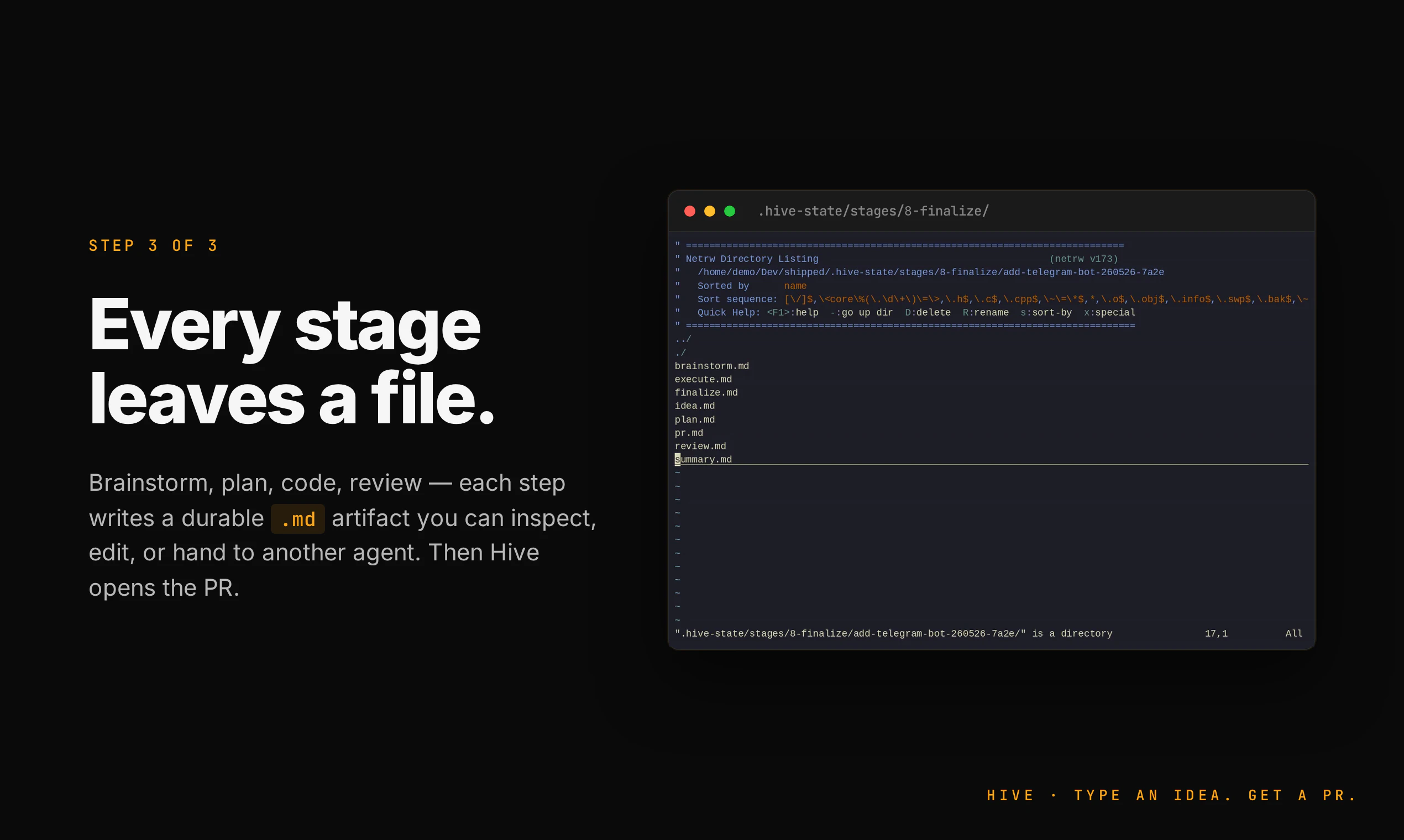Open pr.md in the directory listing
1404x840 pixels.
pos(689,433)
